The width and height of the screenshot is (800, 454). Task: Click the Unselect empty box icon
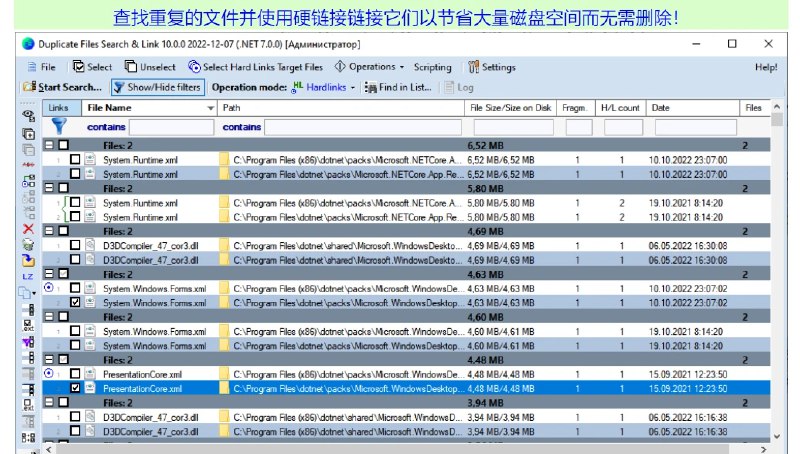coord(131,66)
